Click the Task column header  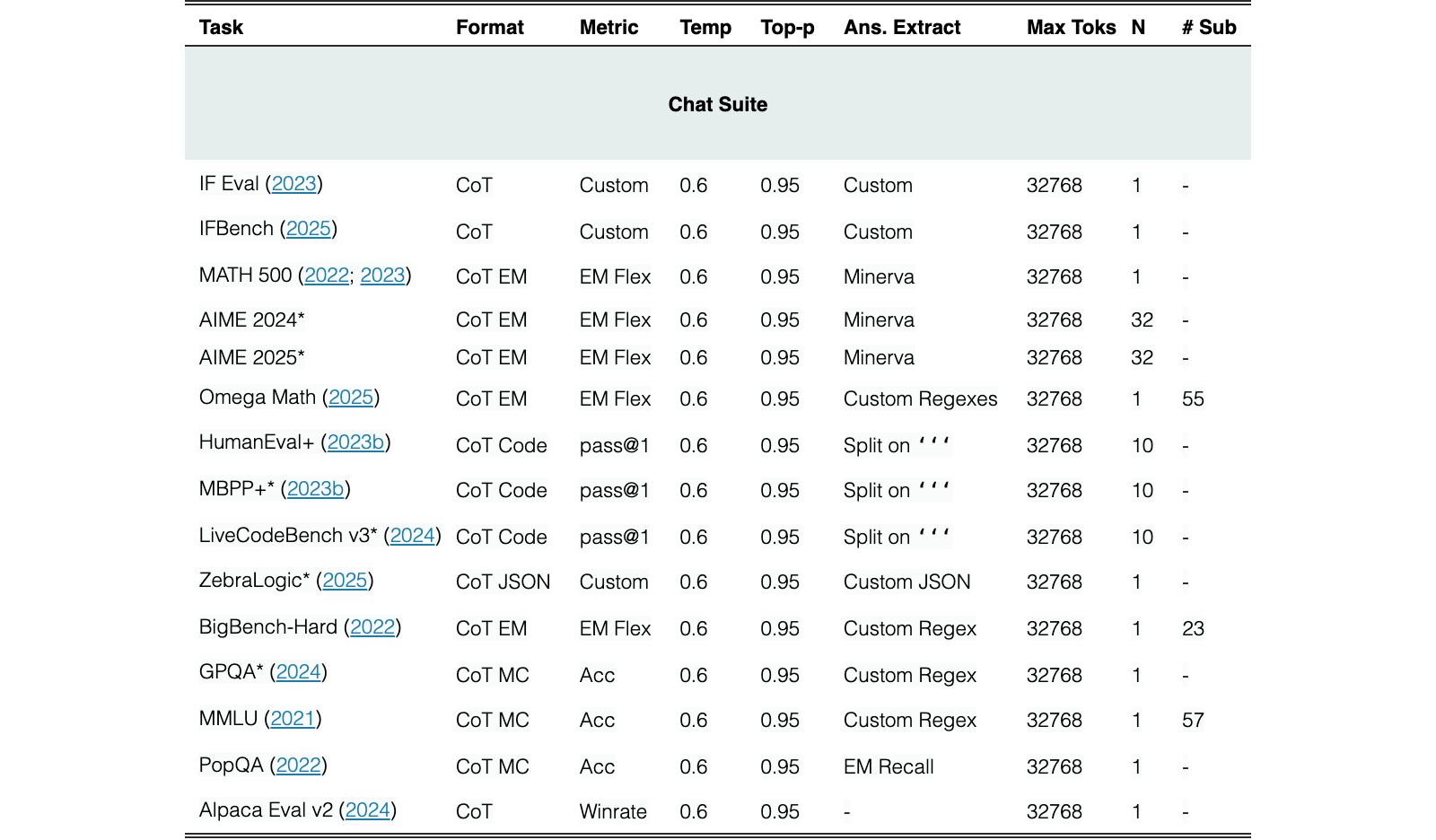click(x=221, y=28)
